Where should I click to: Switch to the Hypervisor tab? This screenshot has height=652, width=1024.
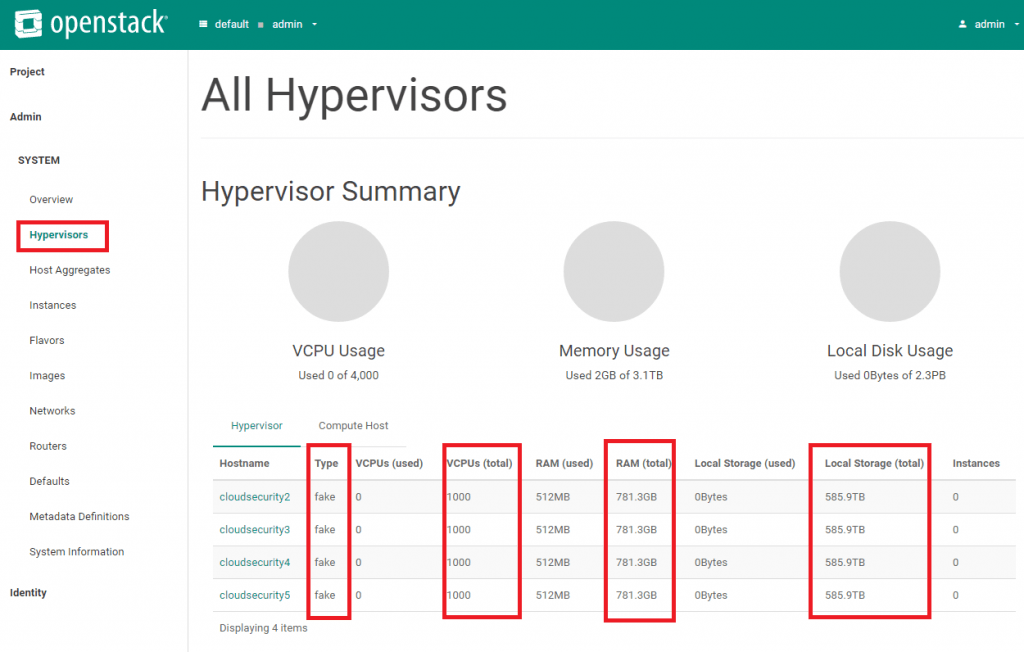coord(257,426)
